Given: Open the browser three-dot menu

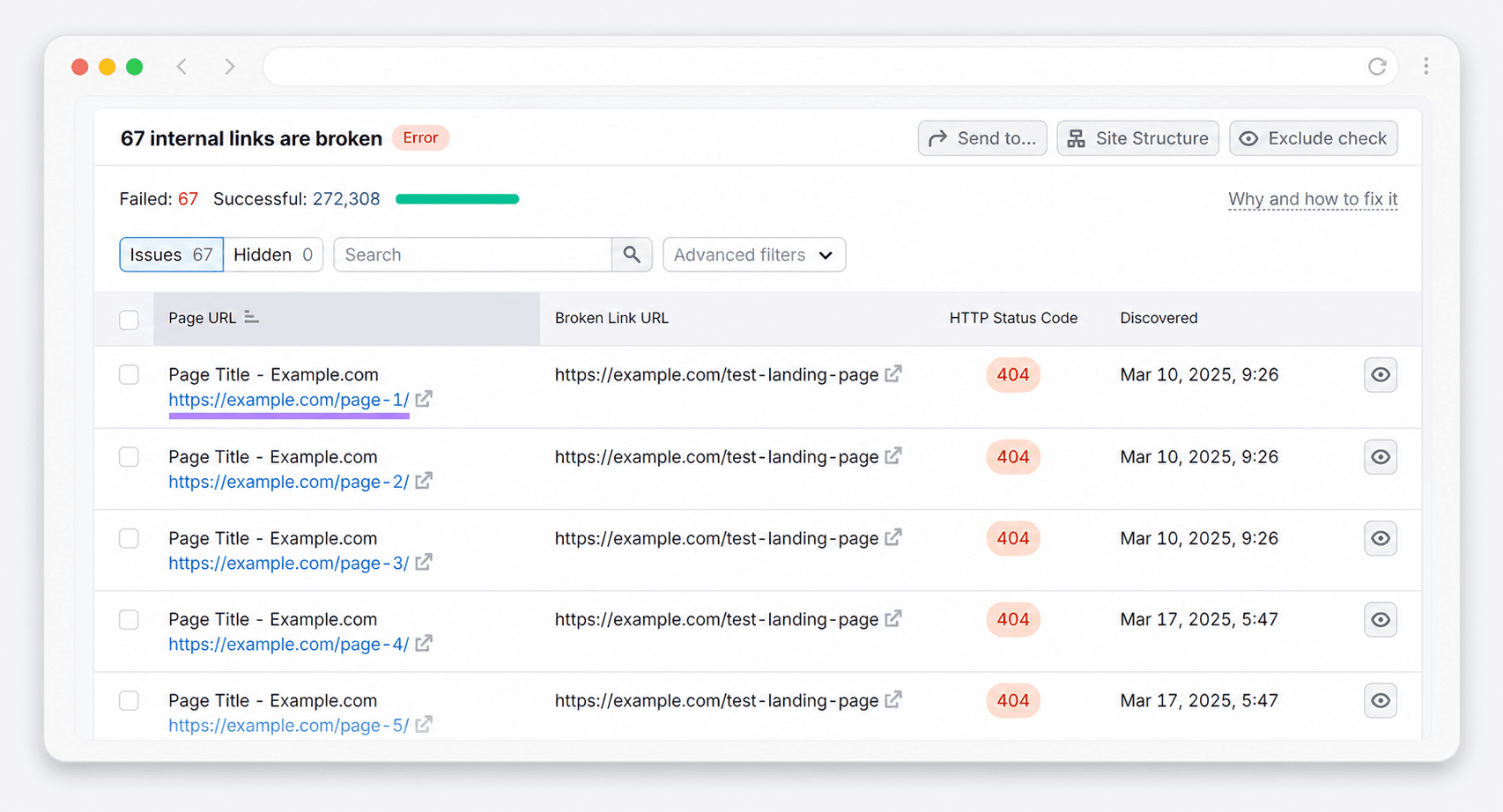Looking at the screenshot, I should coord(1425,66).
